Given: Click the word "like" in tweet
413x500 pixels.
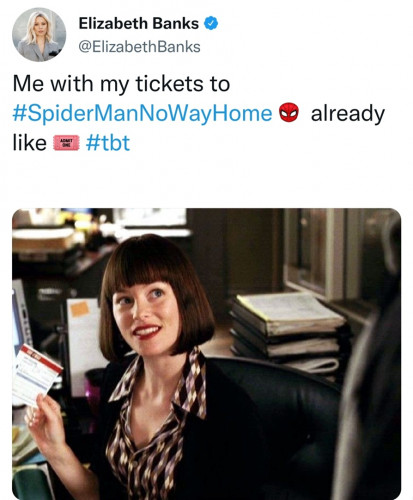Looking at the screenshot, I should pyautogui.click(x=30, y=143).
